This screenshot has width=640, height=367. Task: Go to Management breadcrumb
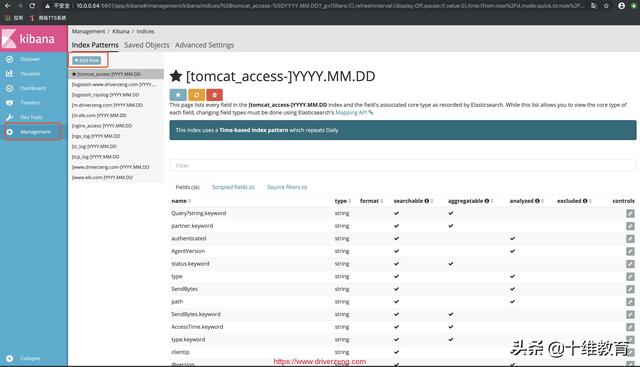(x=88, y=31)
